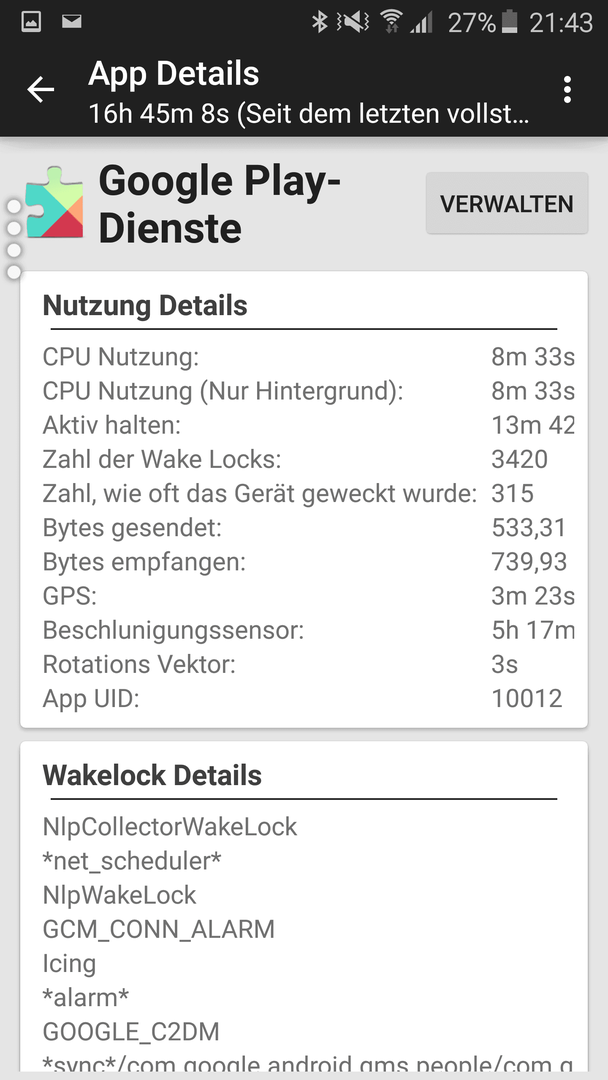Select the GOOGLE_C2DM wakelock entry
This screenshot has height=1080, width=608.
coord(131,1032)
